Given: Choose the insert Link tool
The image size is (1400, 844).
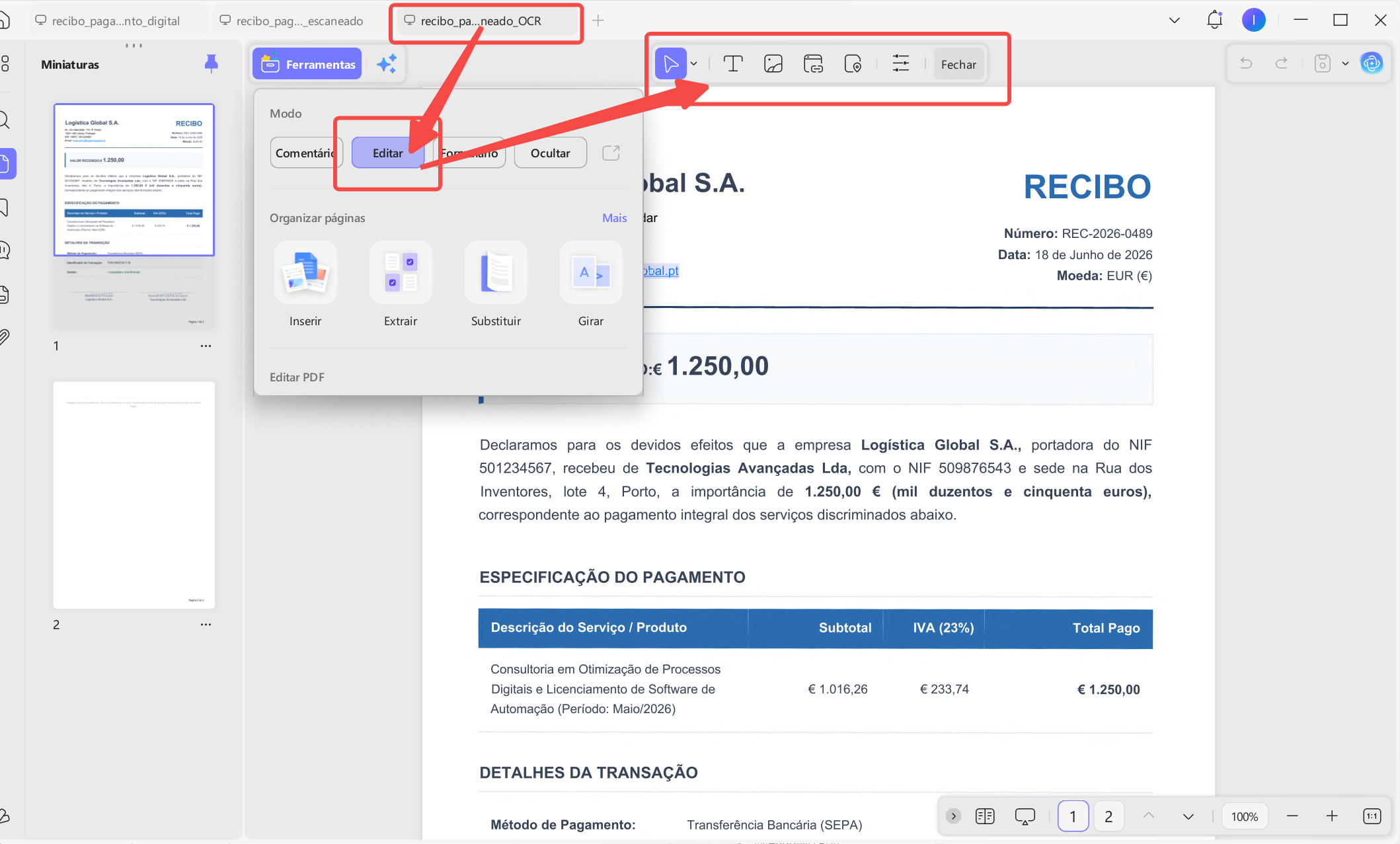Looking at the screenshot, I should pyautogui.click(x=813, y=64).
